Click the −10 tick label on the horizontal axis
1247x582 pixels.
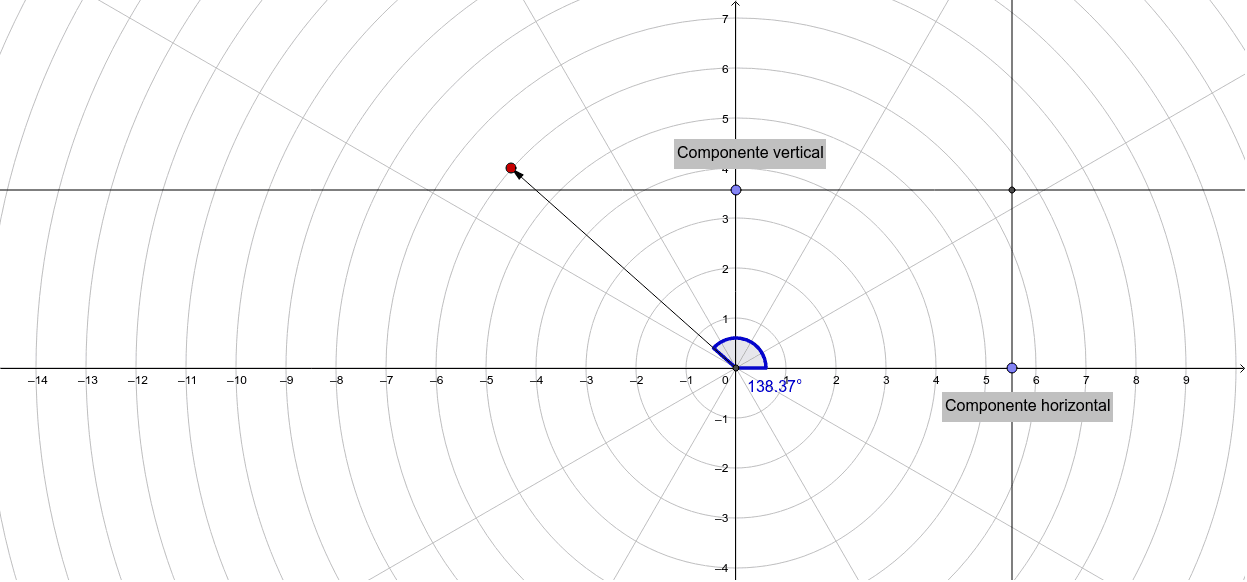(236, 380)
